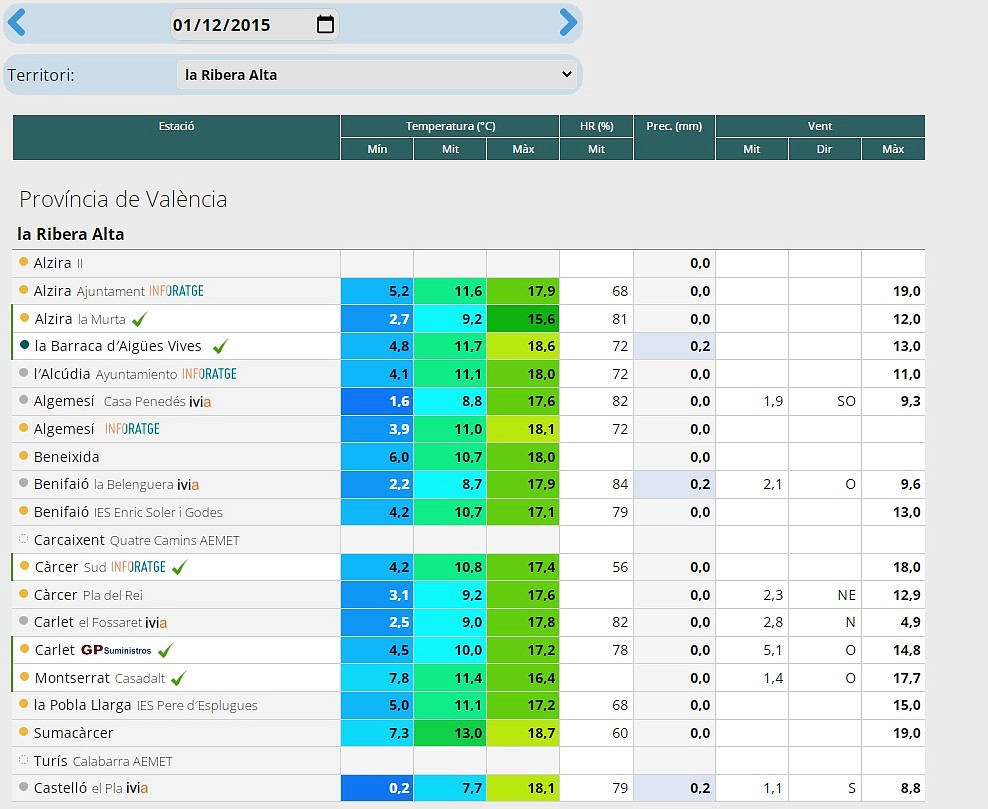988x809 pixels.
Task: Click the INFORATGE logo on Alzira Ajuntament row
Action: (176, 291)
